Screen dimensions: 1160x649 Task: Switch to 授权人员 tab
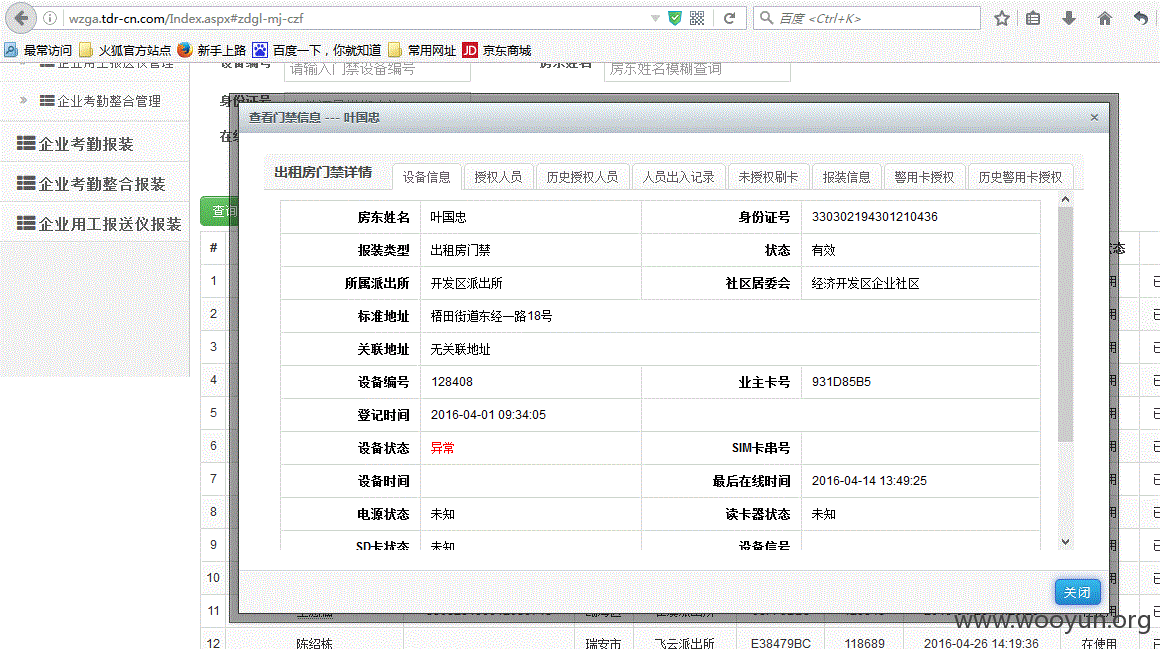coord(498,177)
